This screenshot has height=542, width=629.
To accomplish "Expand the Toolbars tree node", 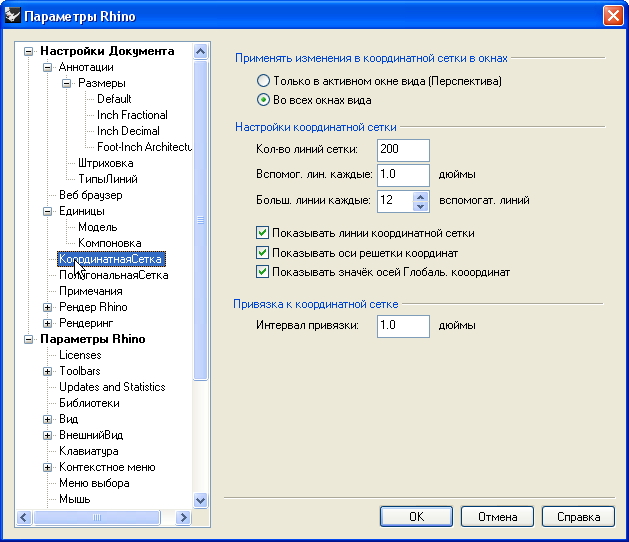I will pyautogui.click(x=47, y=371).
